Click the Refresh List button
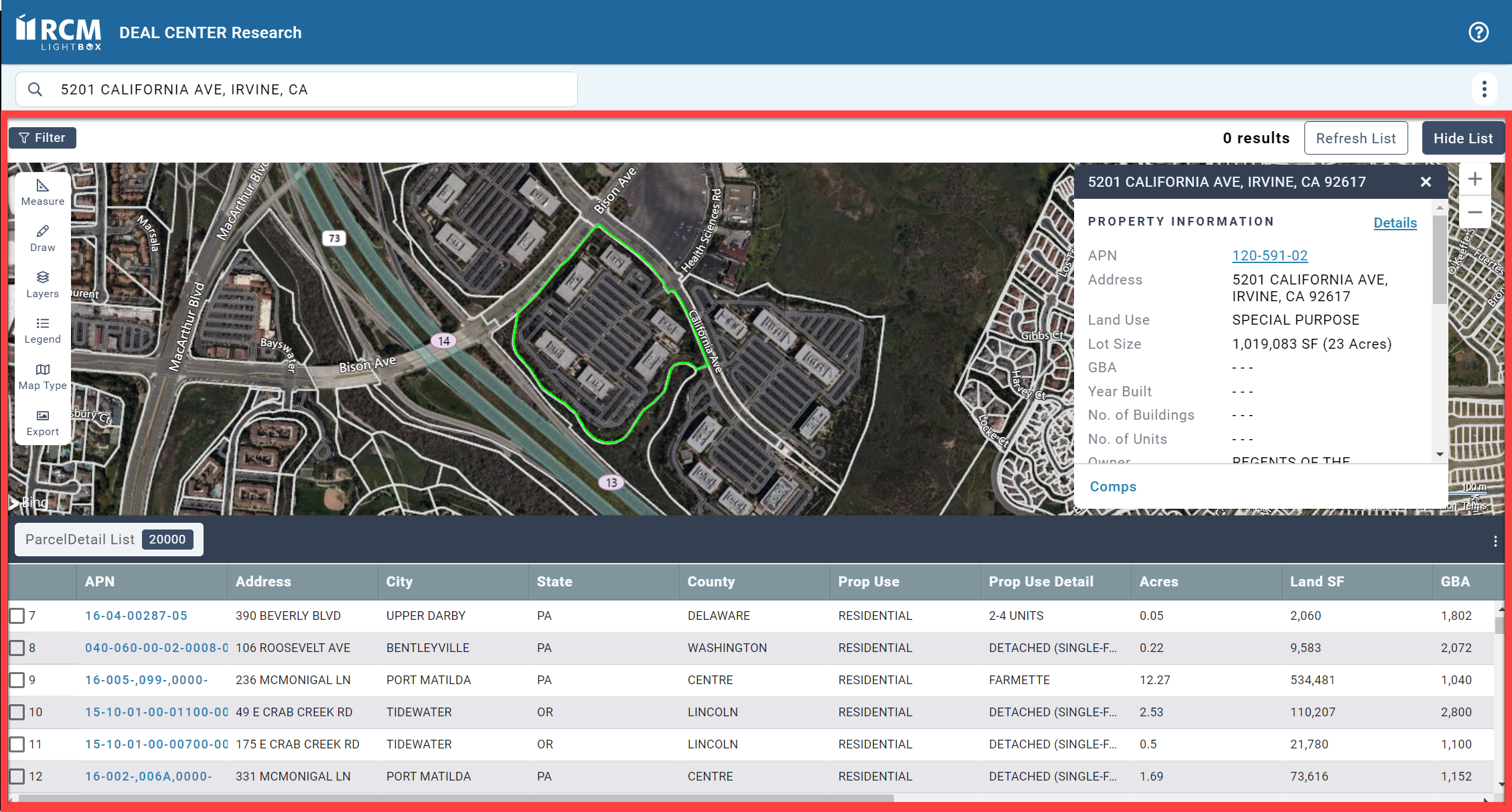 [1355, 139]
